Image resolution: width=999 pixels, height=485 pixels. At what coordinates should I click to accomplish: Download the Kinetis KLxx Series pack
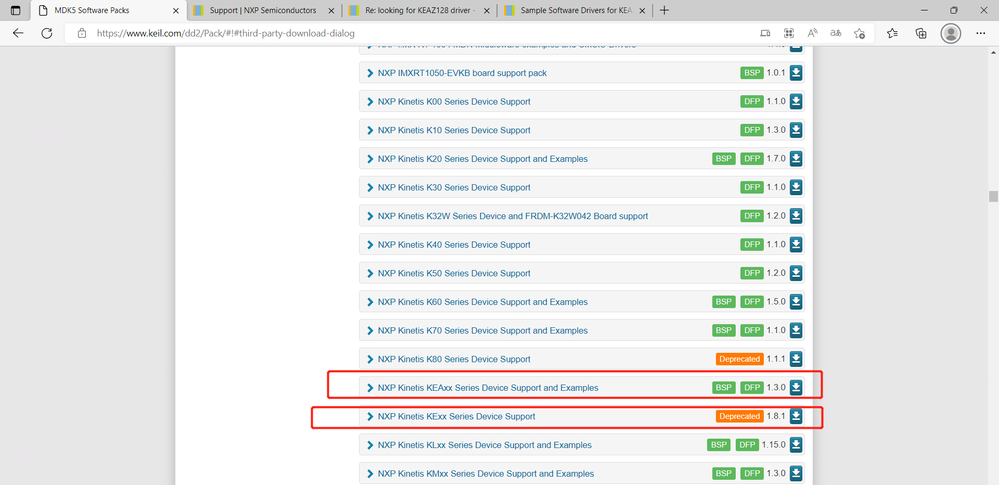click(796, 445)
